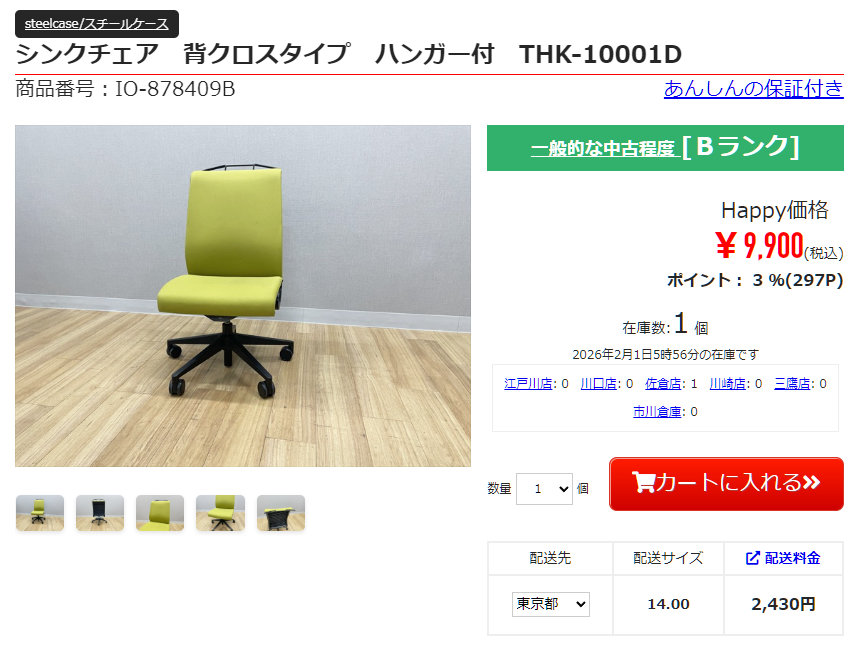This screenshot has width=855, height=648.
Task: Open the あんしんの保証付き warranty link
Action: [x=754, y=88]
